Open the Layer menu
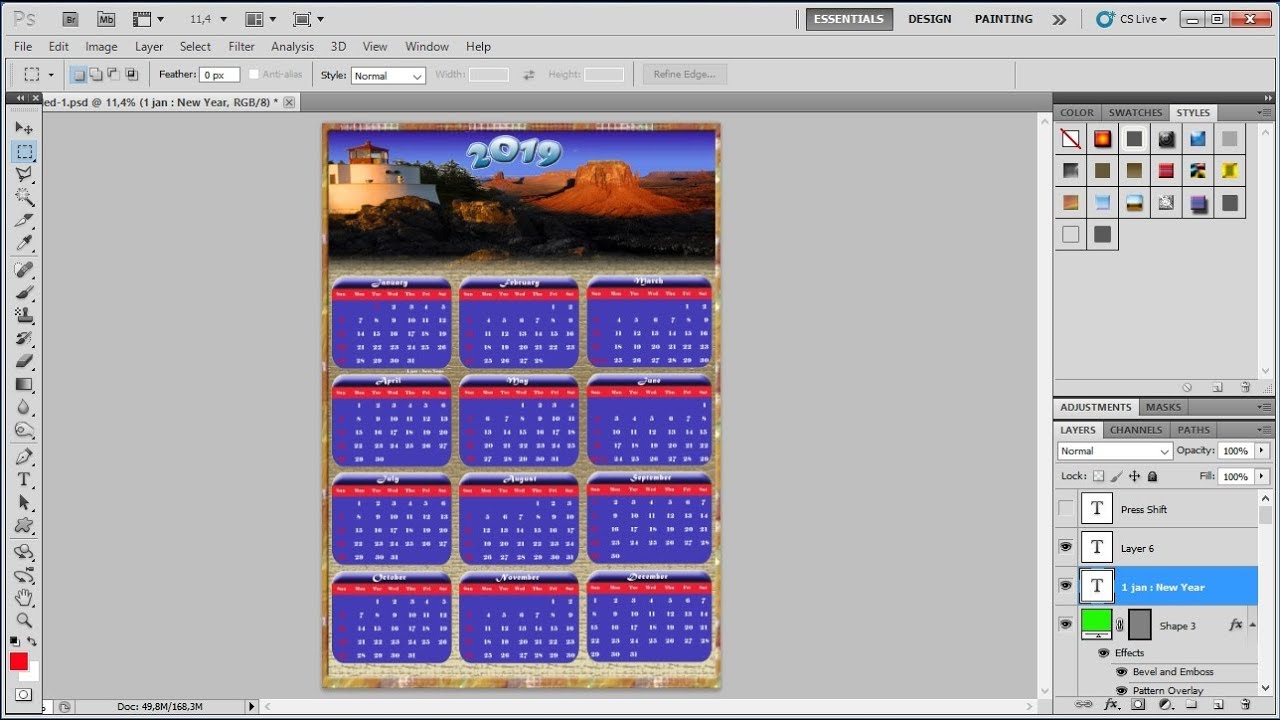The width and height of the screenshot is (1280, 720). click(149, 46)
